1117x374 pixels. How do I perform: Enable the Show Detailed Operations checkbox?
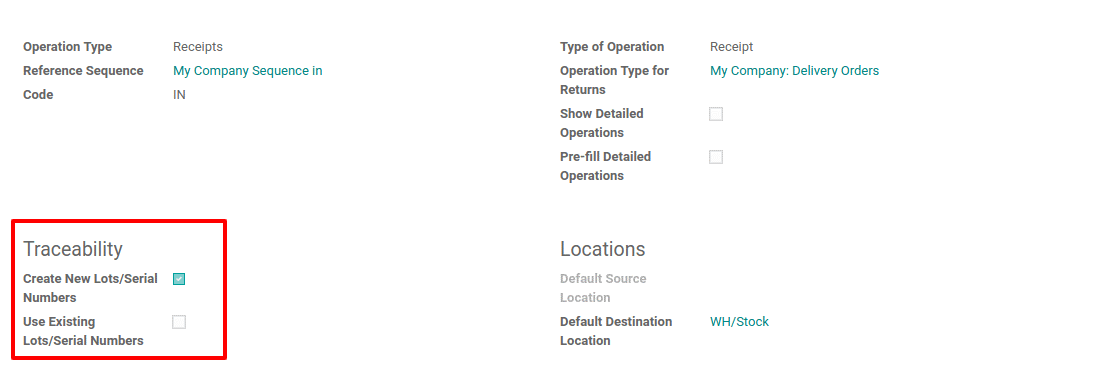coord(716,114)
